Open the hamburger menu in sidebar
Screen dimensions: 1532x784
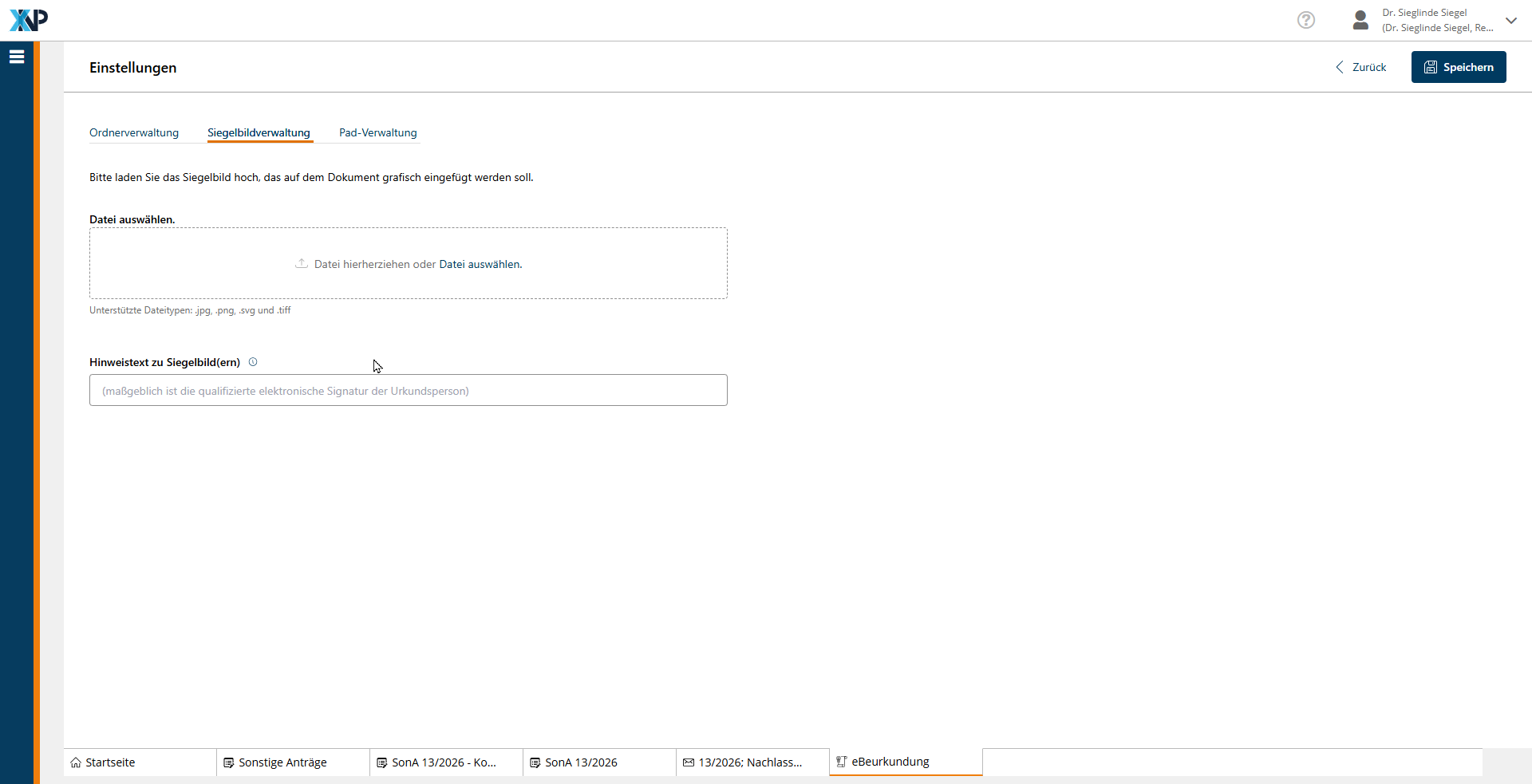coord(17,57)
